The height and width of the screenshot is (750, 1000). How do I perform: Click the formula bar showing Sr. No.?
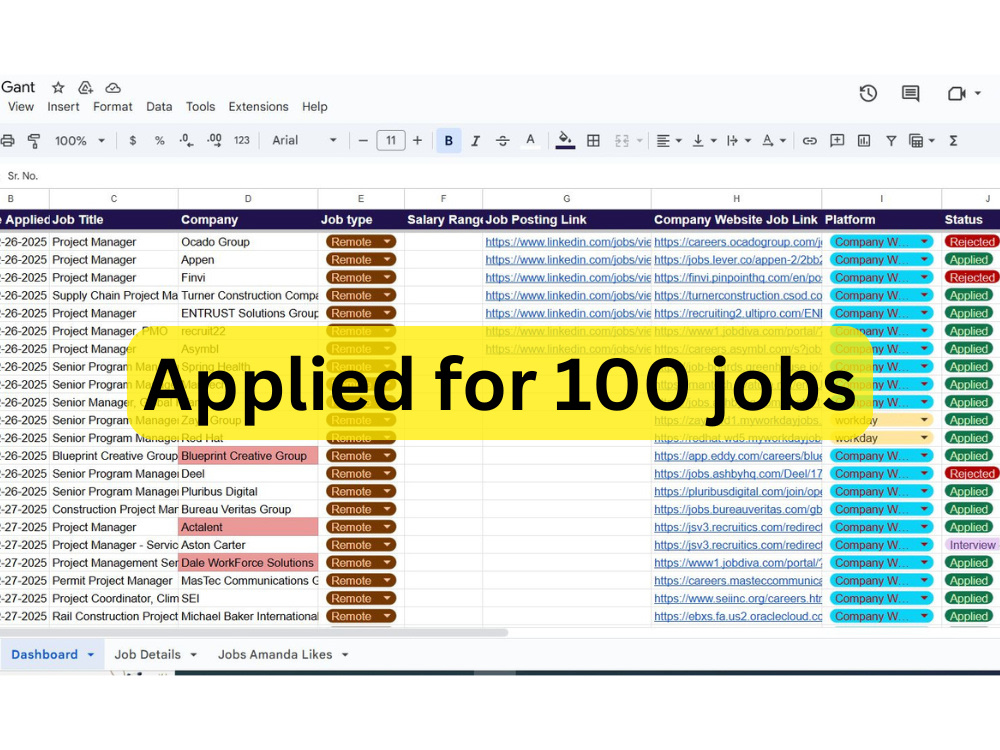point(500,175)
